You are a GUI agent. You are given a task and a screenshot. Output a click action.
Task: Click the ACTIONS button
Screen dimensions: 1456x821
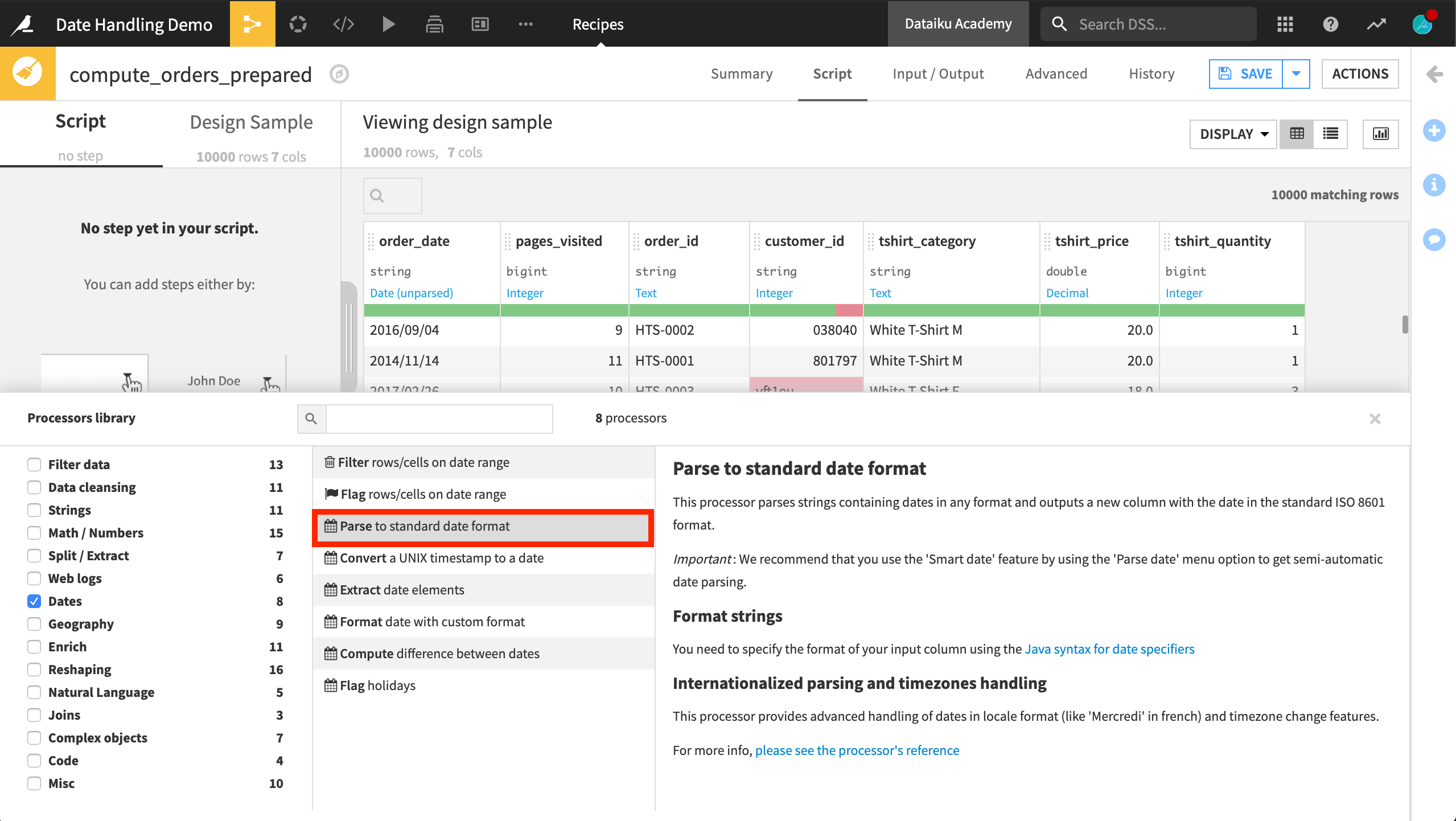click(1360, 73)
